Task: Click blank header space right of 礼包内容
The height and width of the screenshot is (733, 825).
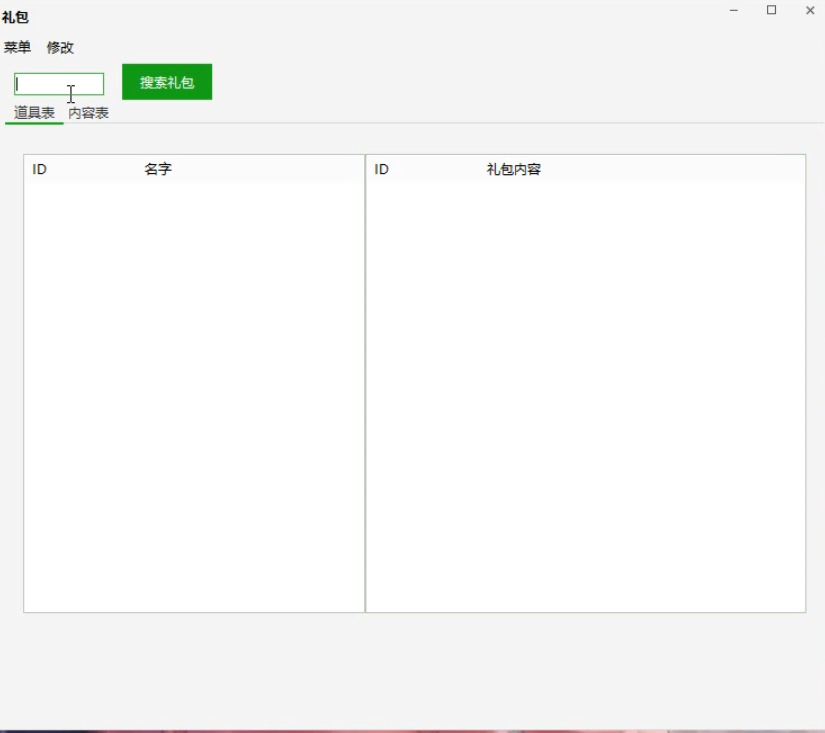Action: (x=680, y=169)
